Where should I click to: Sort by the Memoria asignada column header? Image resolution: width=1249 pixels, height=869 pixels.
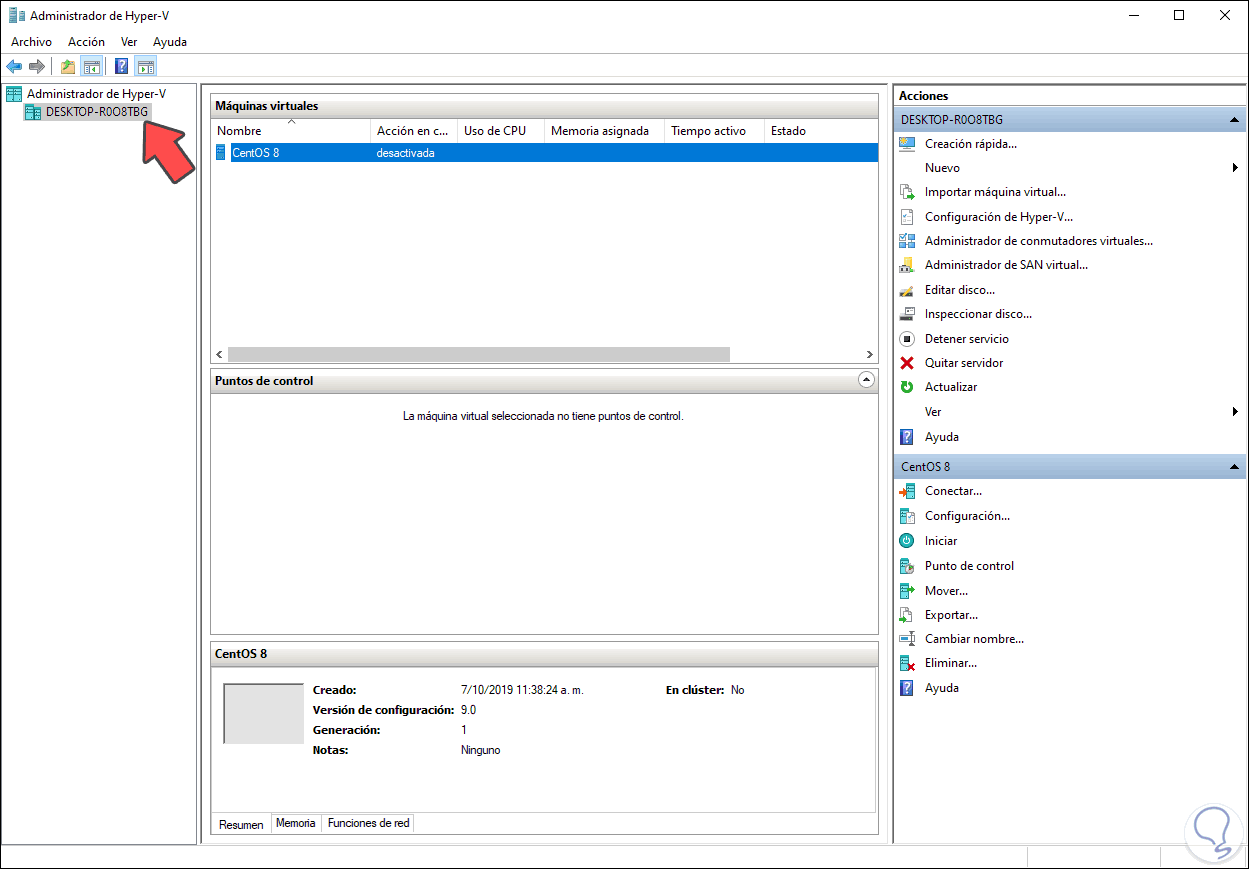[604, 131]
